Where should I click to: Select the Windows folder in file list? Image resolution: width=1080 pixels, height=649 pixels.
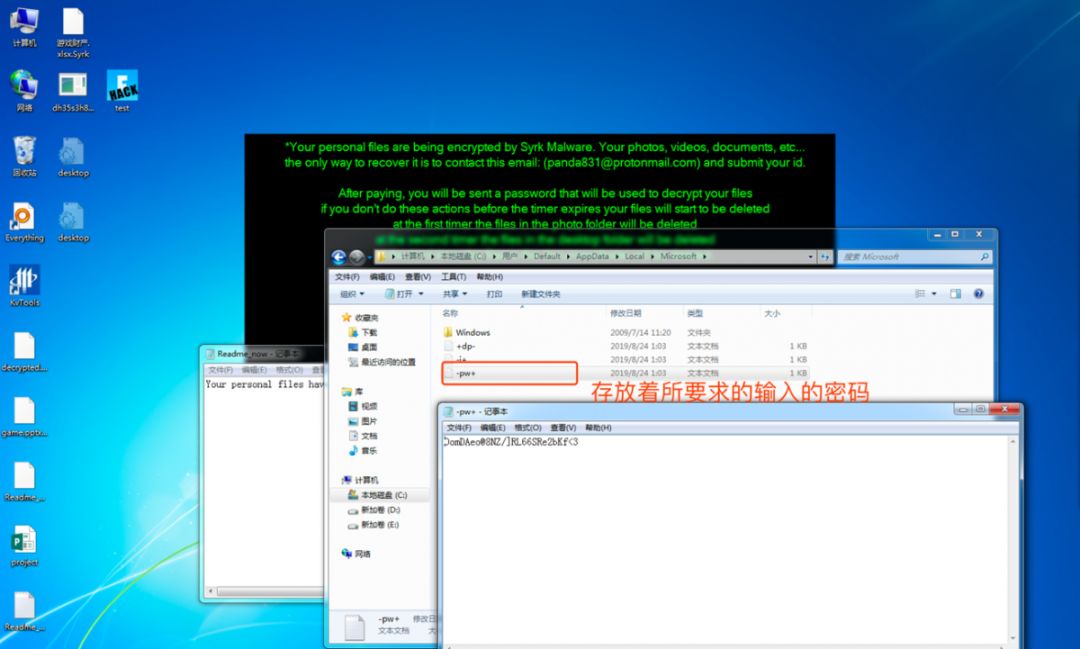pyautogui.click(x=472, y=332)
